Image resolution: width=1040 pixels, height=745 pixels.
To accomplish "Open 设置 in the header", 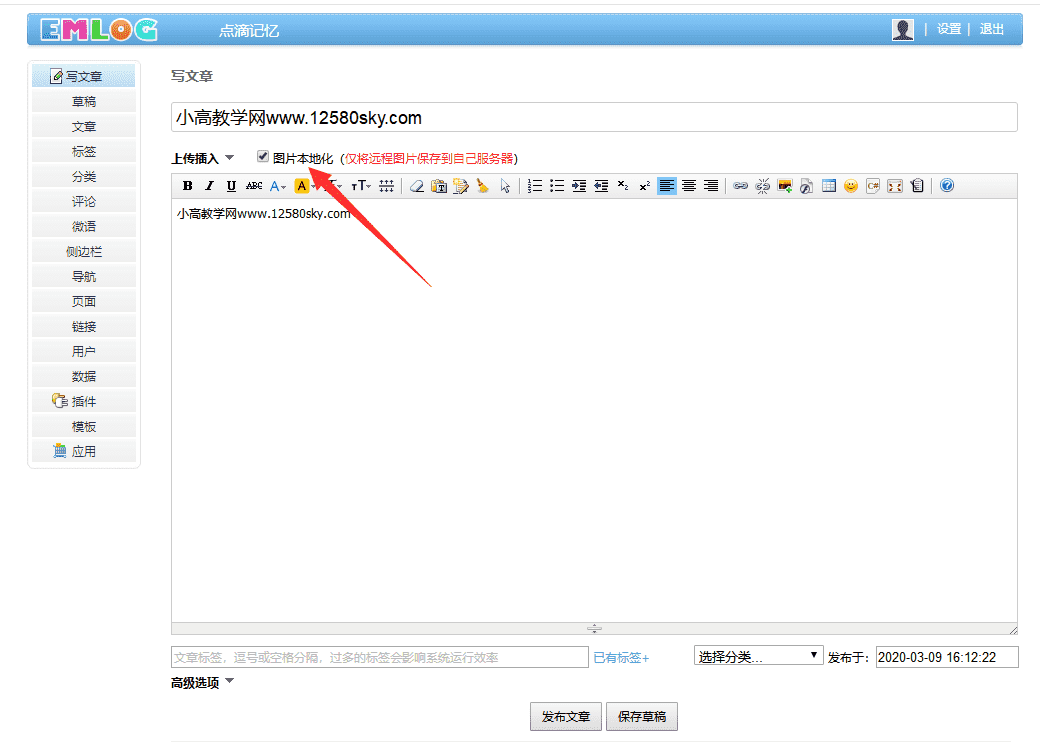I will pos(949,29).
